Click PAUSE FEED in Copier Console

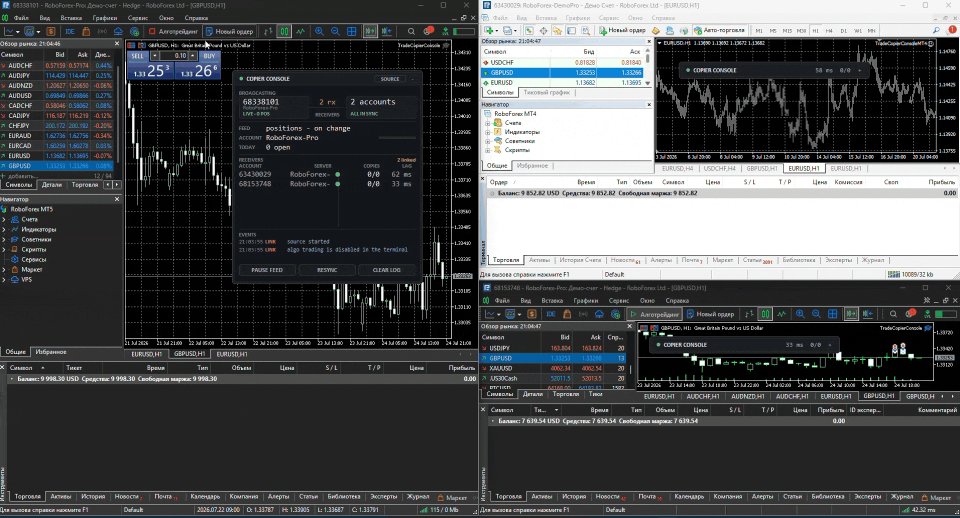(x=267, y=270)
